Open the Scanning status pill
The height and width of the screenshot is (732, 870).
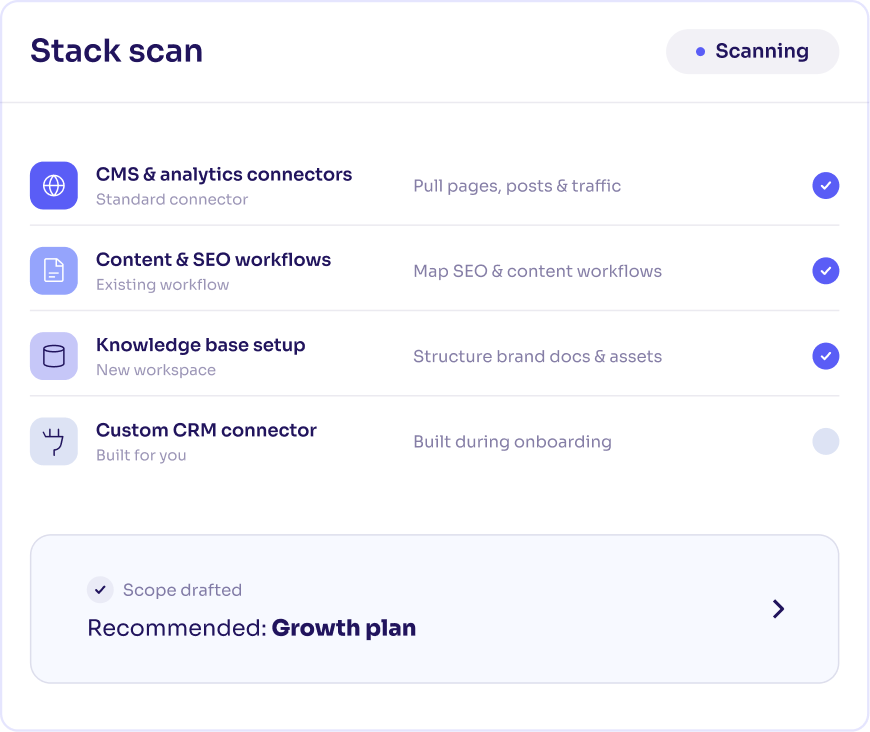pos(752,52)
